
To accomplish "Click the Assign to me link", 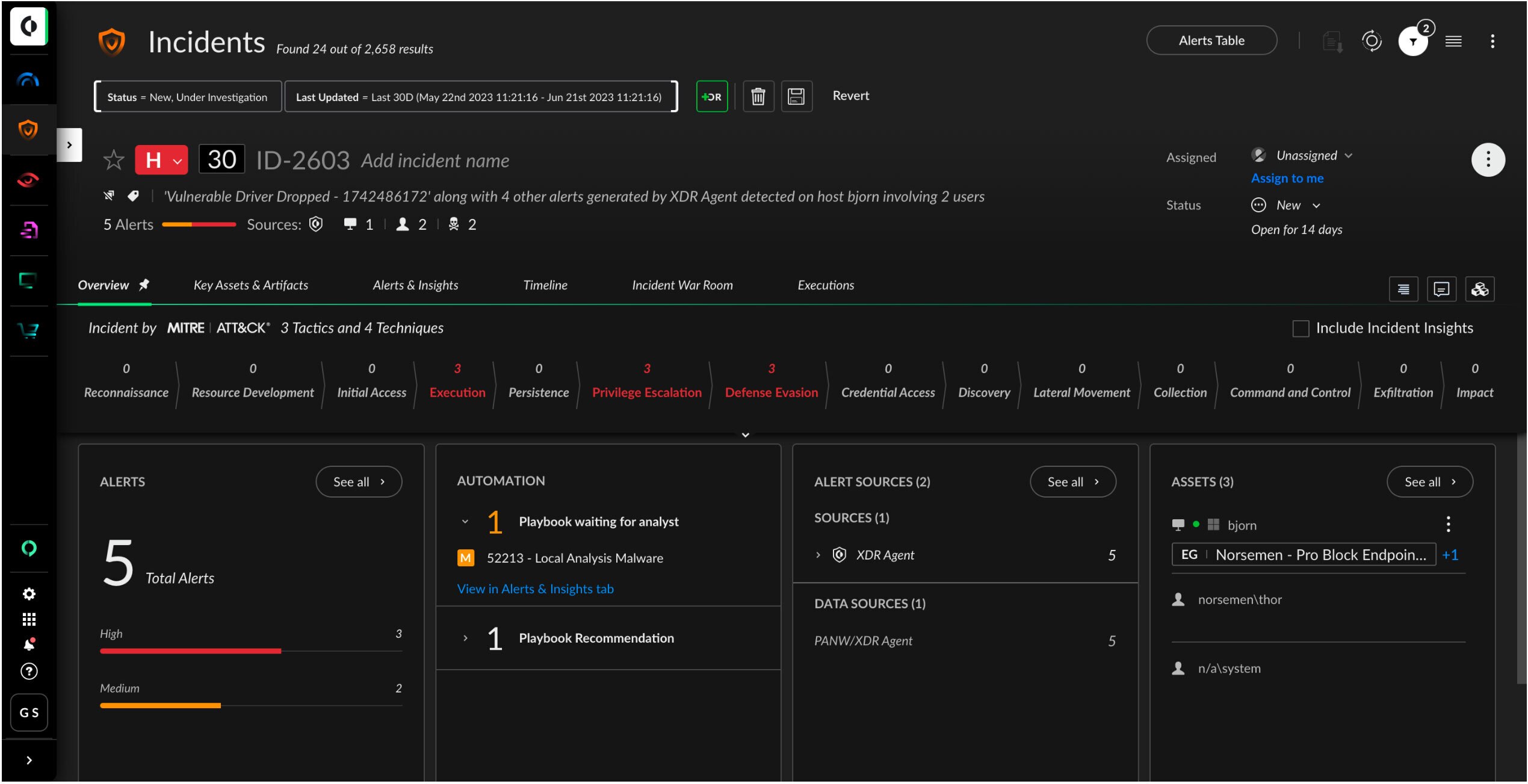I will [x=1287, y=178].
